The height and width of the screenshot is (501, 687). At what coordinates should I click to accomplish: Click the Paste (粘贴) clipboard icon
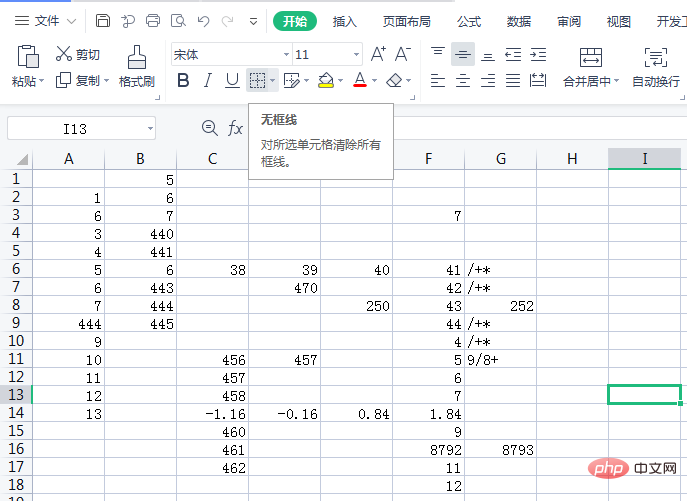pos(28,57)
